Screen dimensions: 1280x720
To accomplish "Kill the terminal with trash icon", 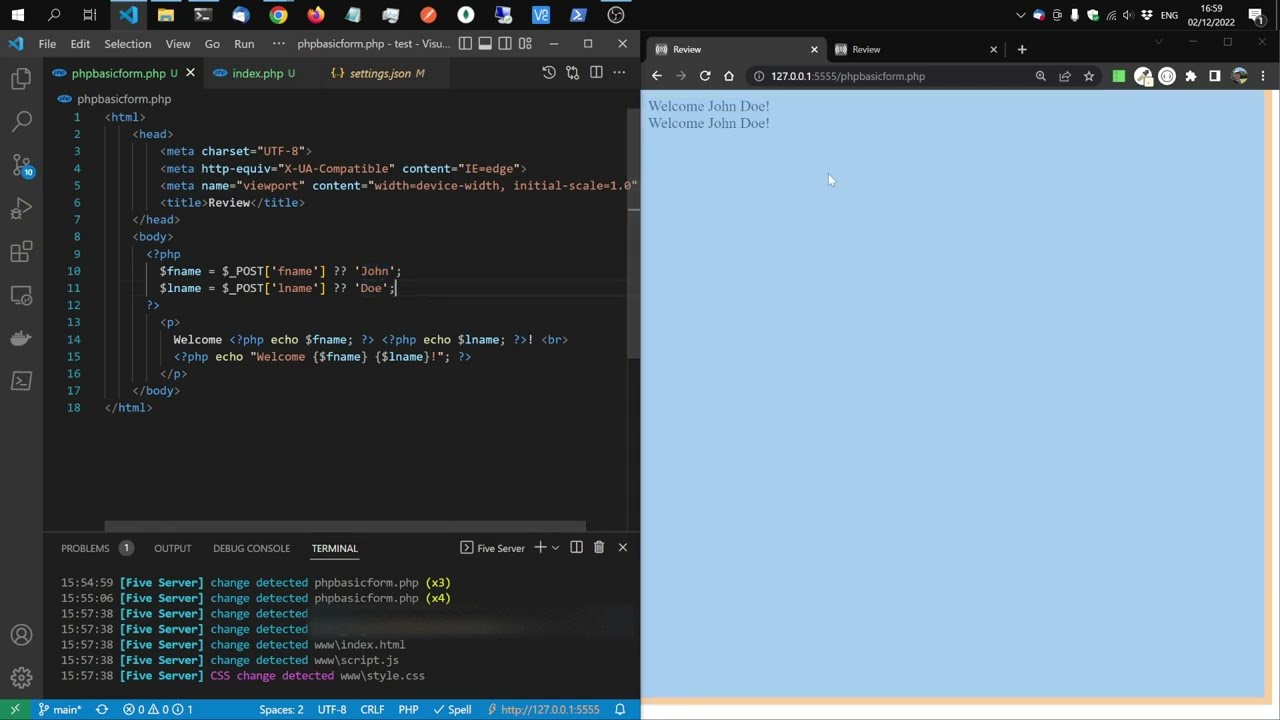I will click(599, 547).
